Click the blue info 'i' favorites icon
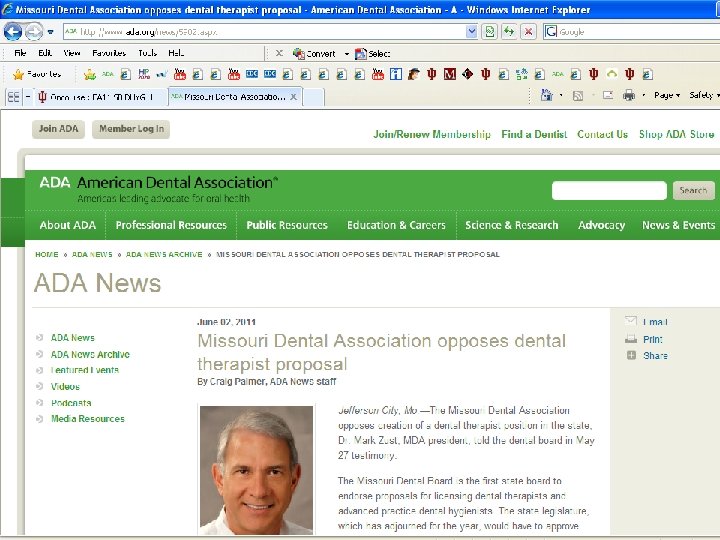The image size is (720, 540). 396,74
